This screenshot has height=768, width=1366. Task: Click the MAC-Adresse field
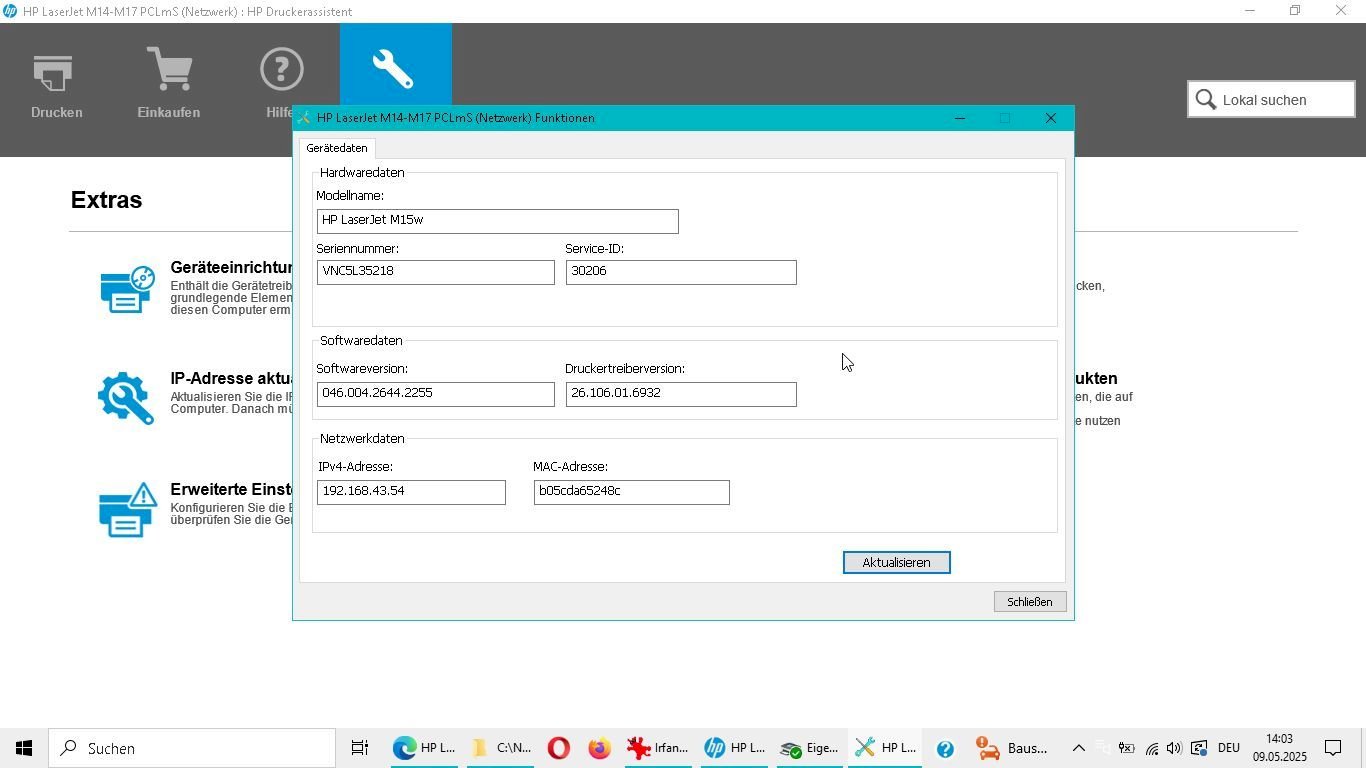[631, 492]
